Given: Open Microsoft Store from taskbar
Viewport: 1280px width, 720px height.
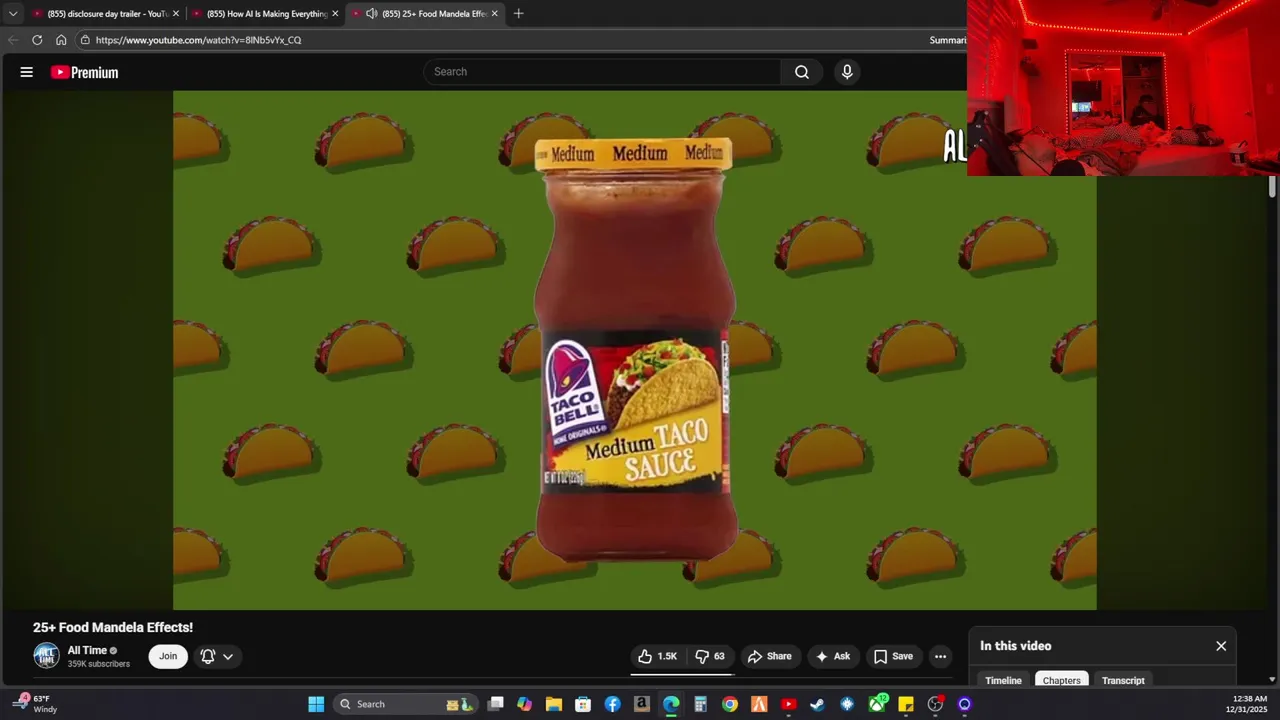Looking at the screenshot, I should 583,704.
